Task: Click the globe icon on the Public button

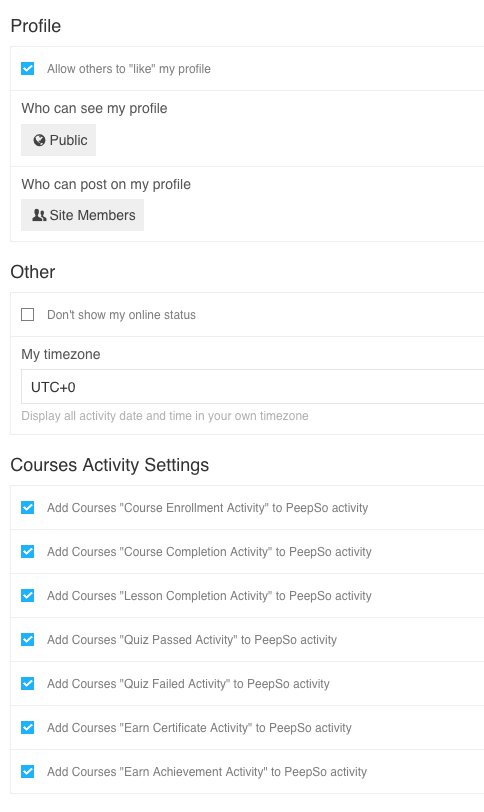Action: point(39,140)
